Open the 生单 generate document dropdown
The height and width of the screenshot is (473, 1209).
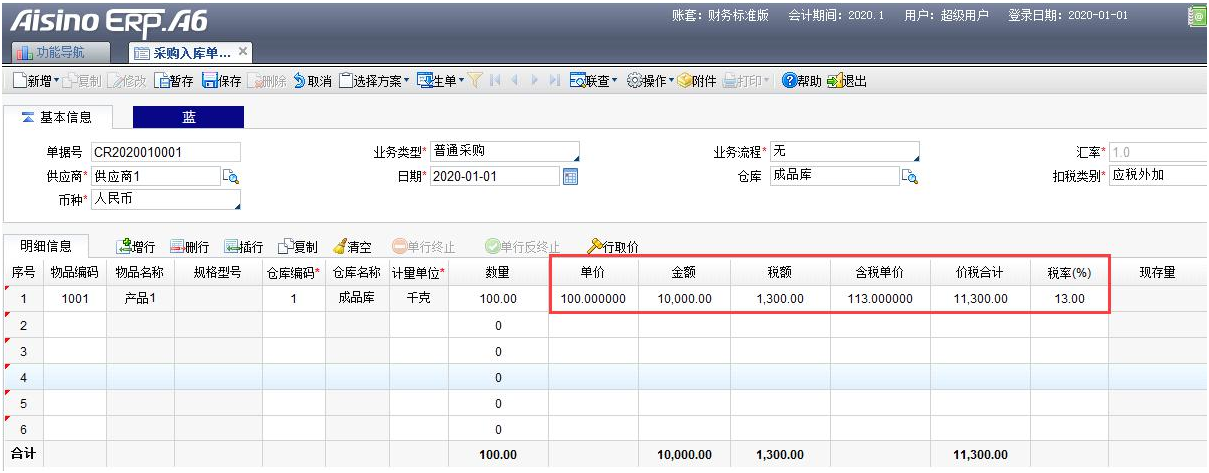tap(441, 81)
